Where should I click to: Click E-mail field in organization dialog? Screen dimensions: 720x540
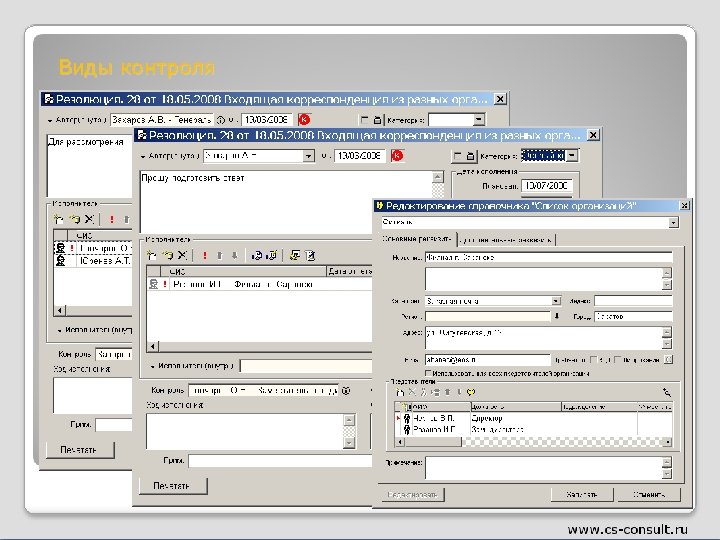(488, 360)
